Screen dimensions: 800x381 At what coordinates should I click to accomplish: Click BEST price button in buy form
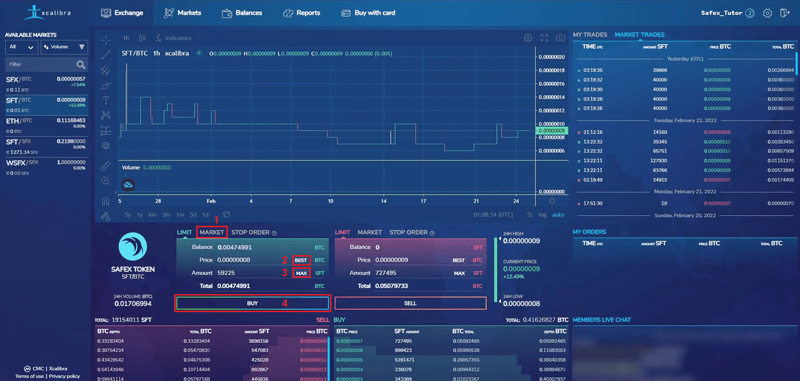(x=301, y=260)
